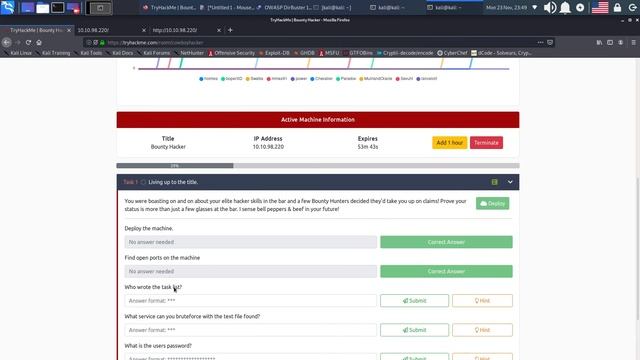Click the Firefox forward arrow
The image size is (640, 360).
pos(18,42)
